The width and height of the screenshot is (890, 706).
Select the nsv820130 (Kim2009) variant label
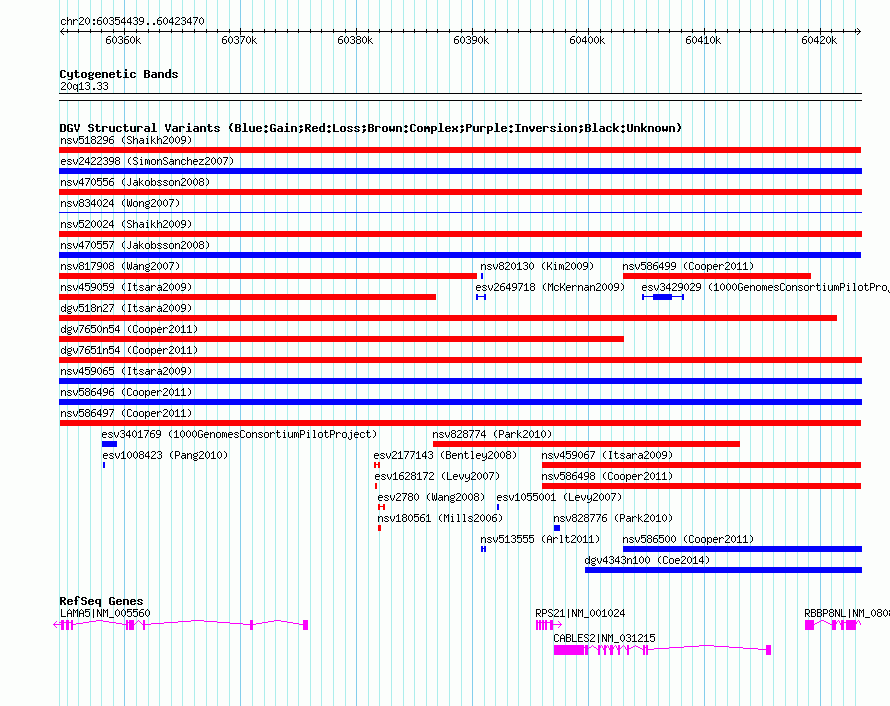click(x=537, y=266)
